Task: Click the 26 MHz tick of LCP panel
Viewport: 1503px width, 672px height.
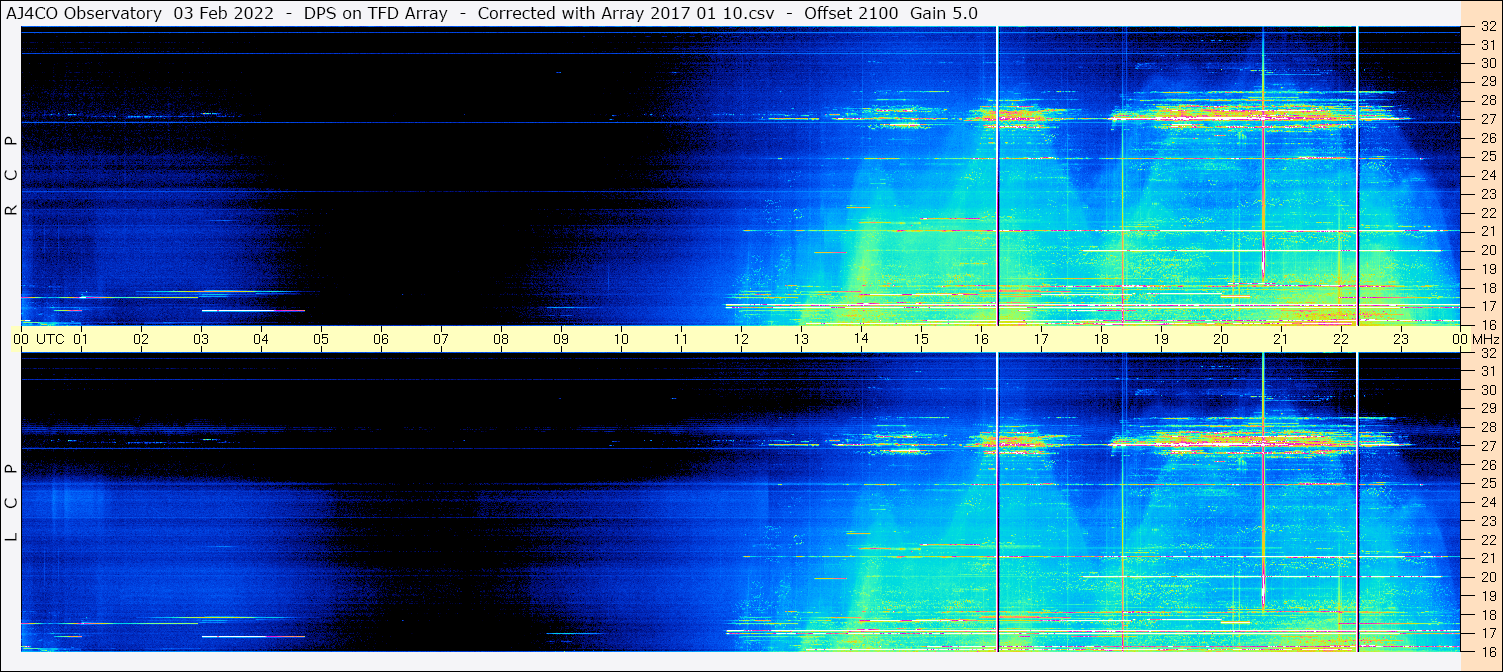Action: coord(1487,464)
